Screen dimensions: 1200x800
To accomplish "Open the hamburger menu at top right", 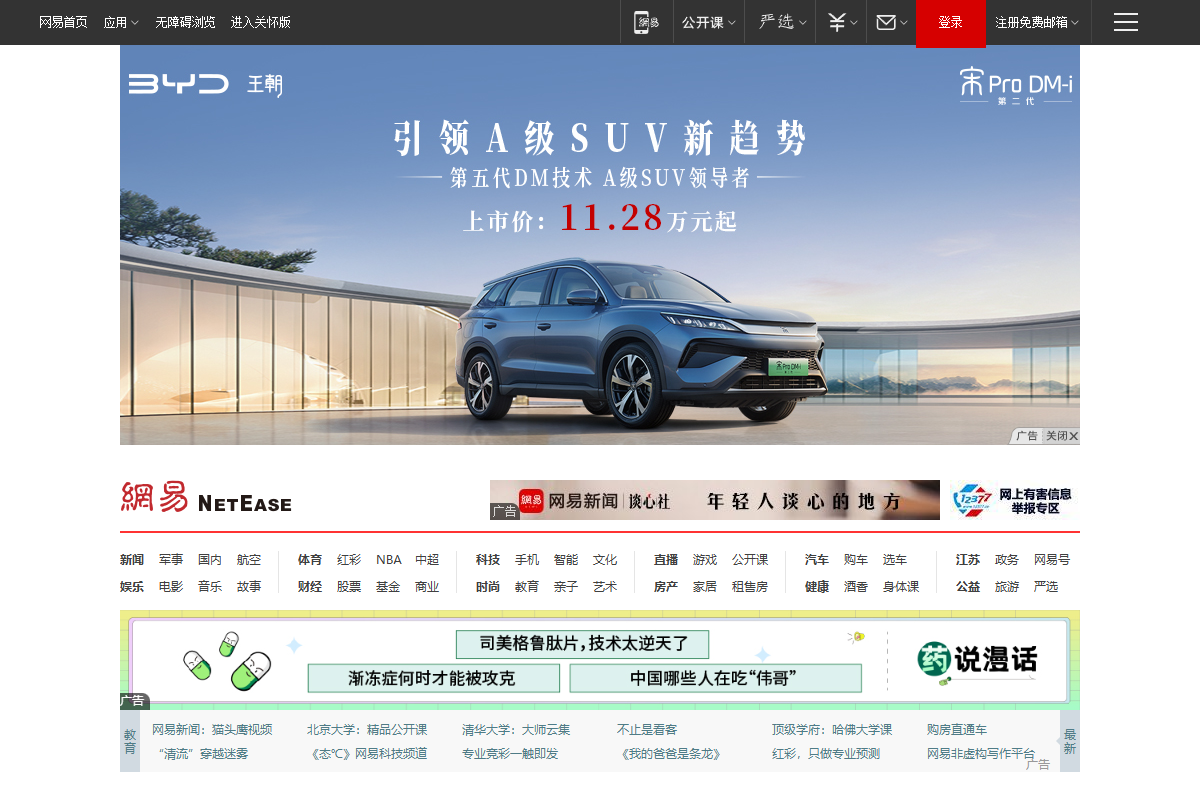I will point(1125,22).
